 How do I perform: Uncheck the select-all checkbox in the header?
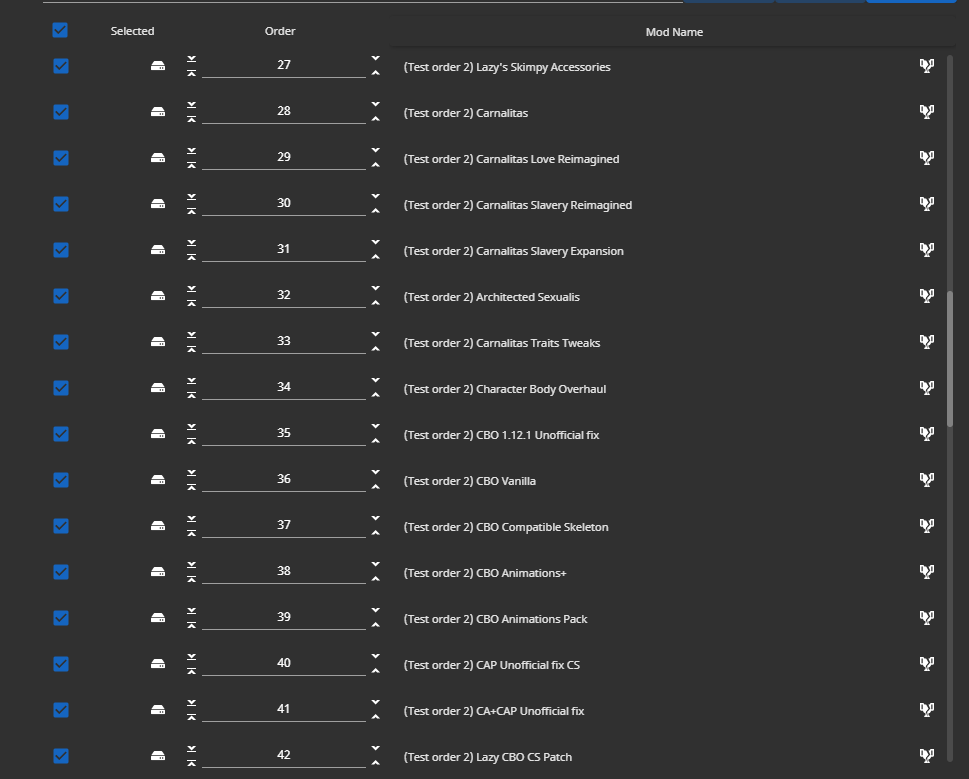click(60, 30)
